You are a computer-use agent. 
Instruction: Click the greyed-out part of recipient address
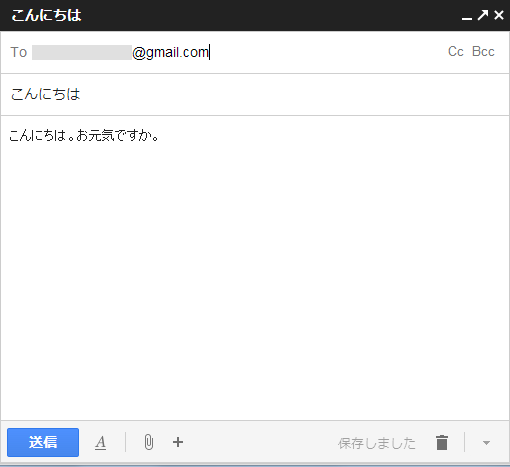(82, 52)
